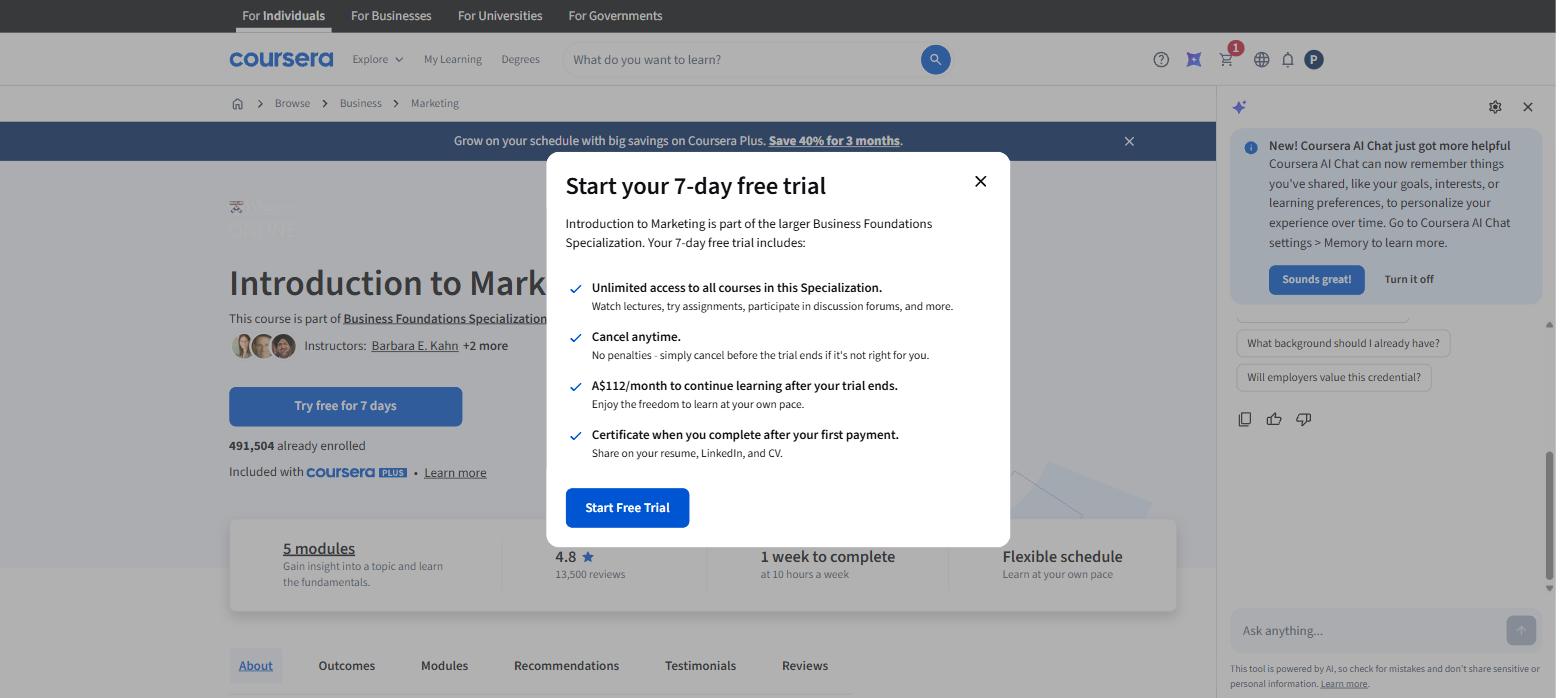Click Turn it off for chat memory
The image size is (1568, 698).
tap(1408, 279)
